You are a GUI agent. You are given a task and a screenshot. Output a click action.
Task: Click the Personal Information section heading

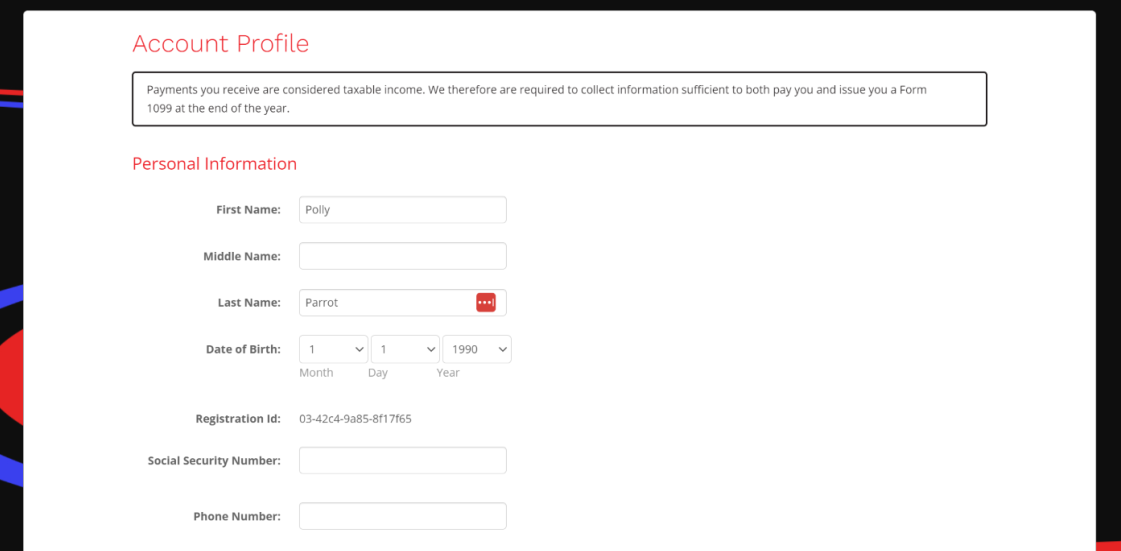pyautogui.click(x=214, y=164)
